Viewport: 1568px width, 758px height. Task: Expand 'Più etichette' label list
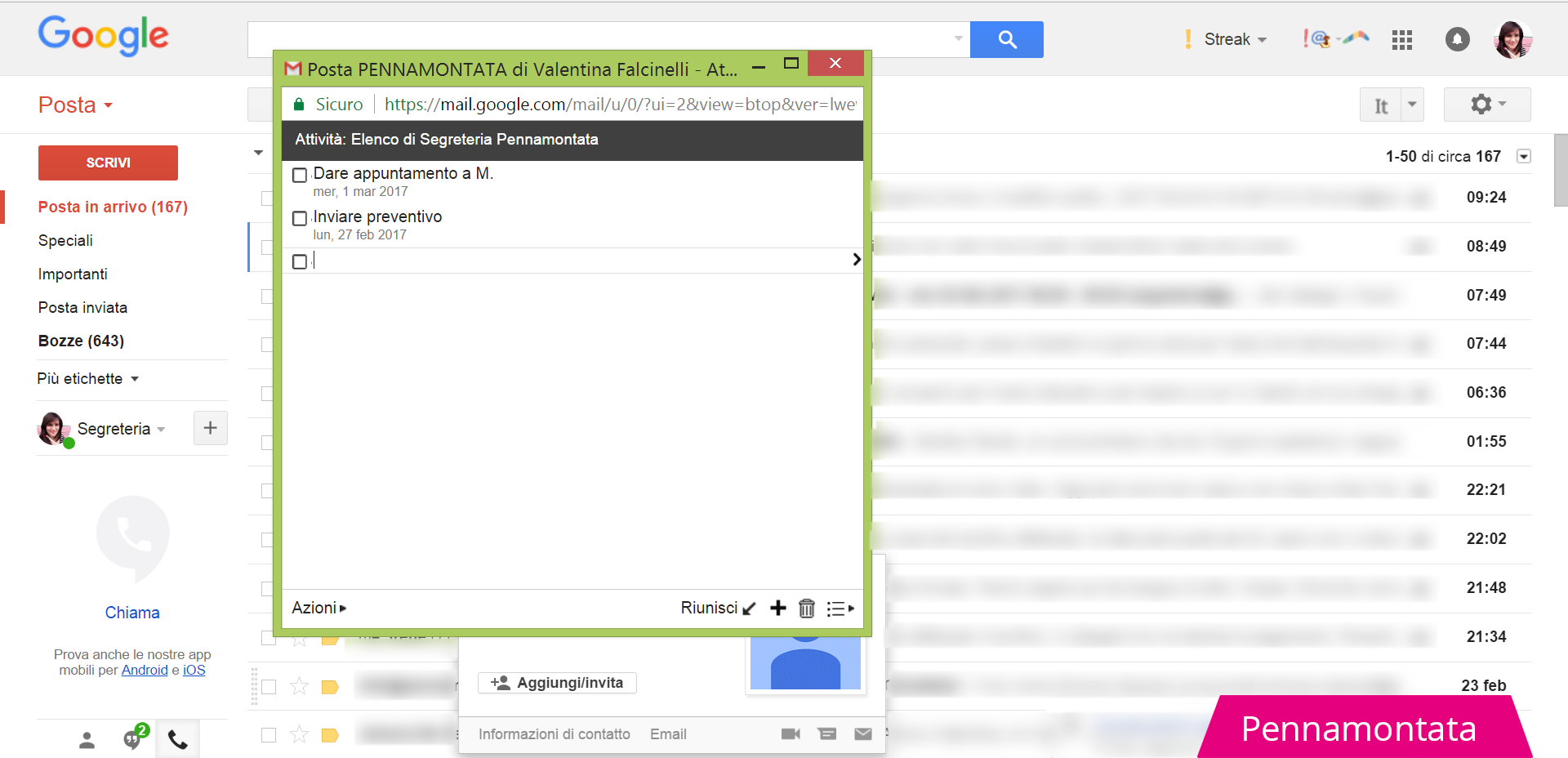(x=87, y=379)
